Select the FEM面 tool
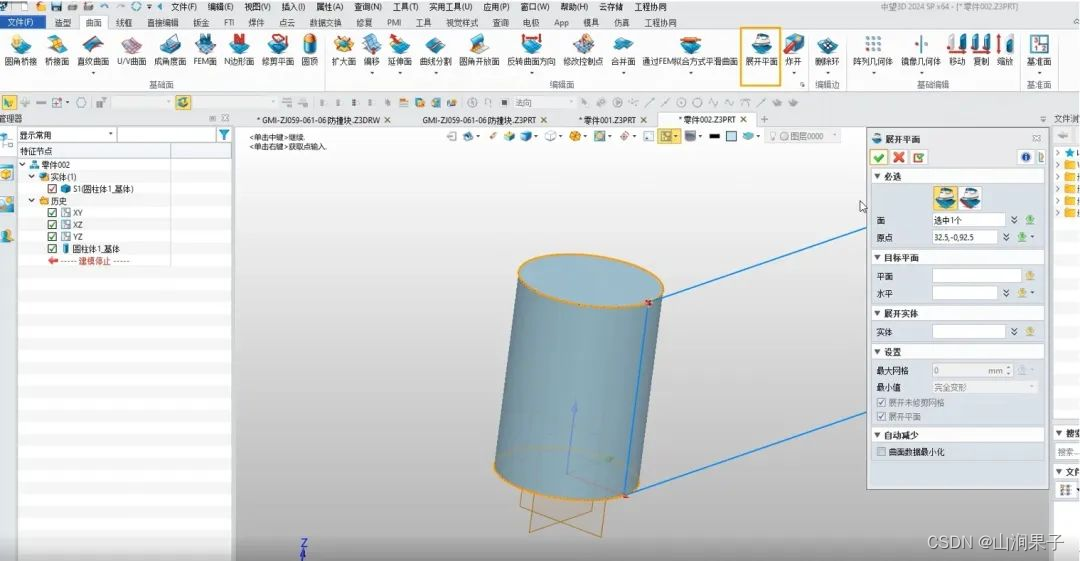The height and width of the screenshot is (561, 1080). (x=205, y=50)
